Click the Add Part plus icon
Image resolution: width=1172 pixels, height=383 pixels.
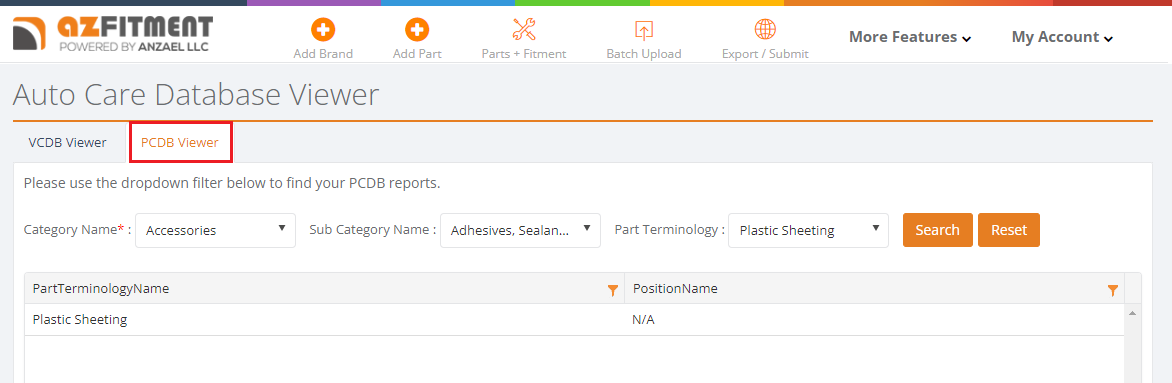click(x=417, y=30)
